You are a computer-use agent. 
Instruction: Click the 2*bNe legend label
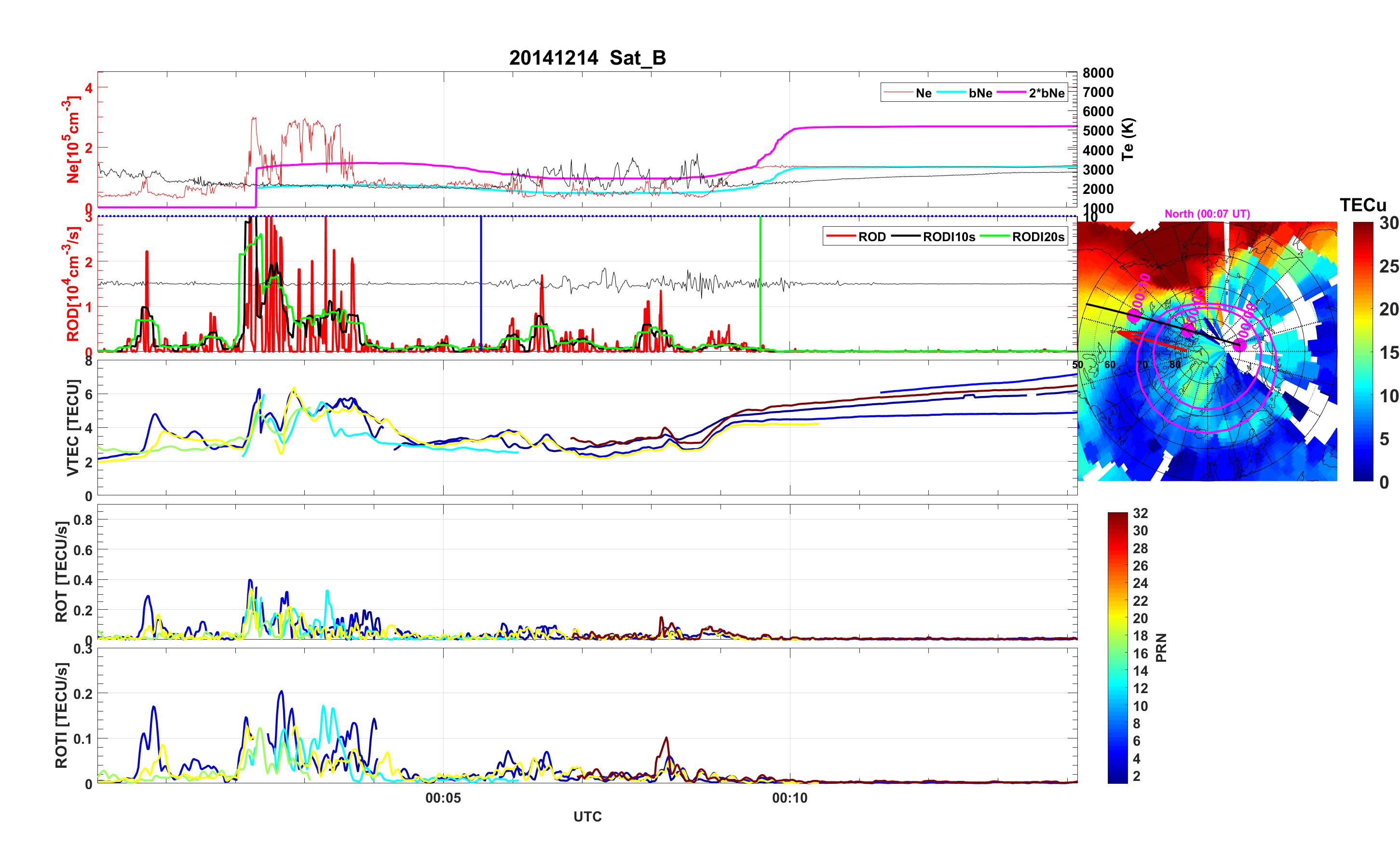1046,93
